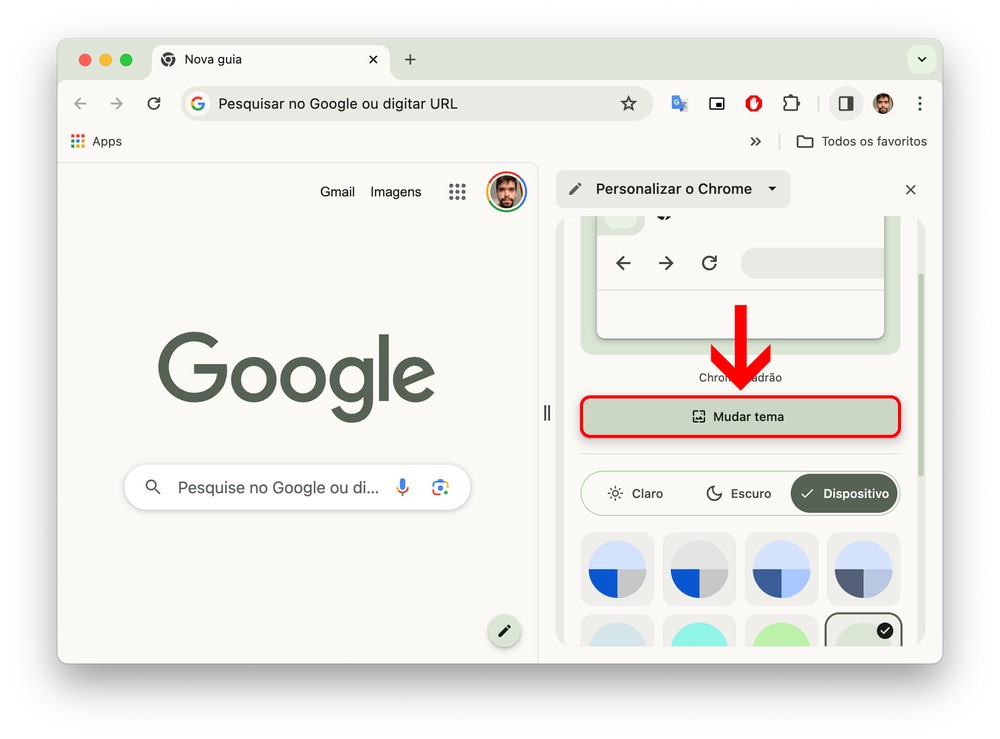The image size is (1000, 739).
Task: Click the Mudar tema button
Action: [740, 417]
